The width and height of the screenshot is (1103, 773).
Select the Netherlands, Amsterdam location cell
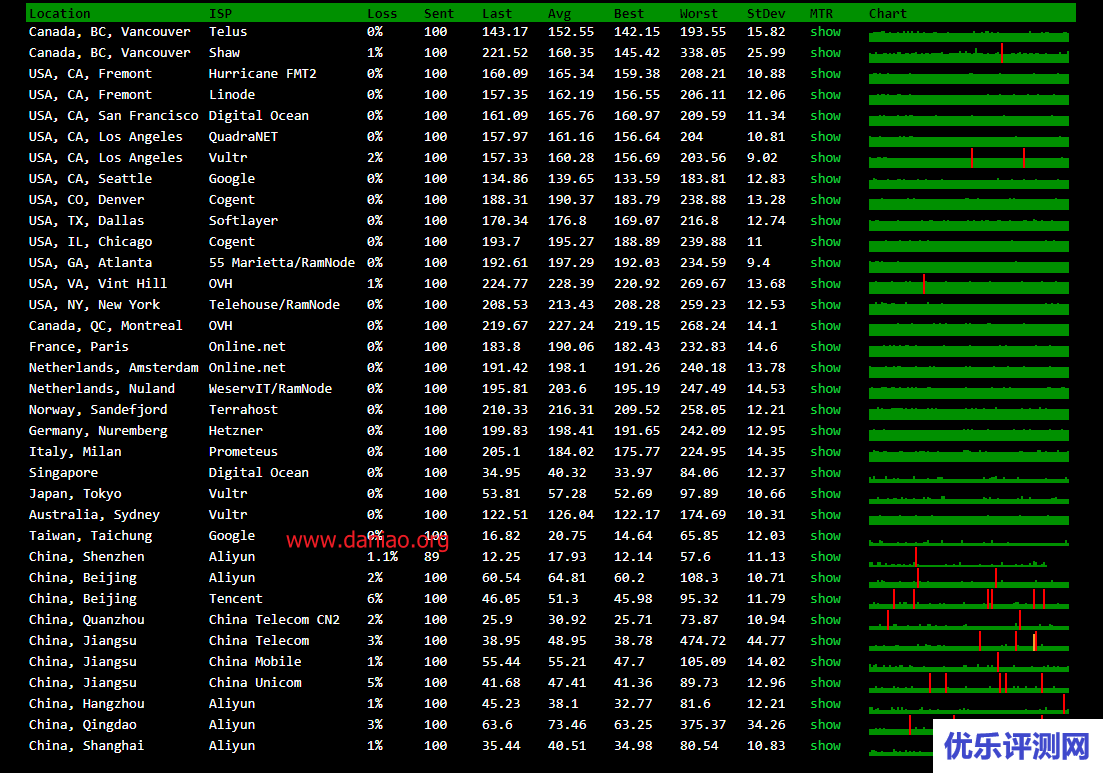114,368
